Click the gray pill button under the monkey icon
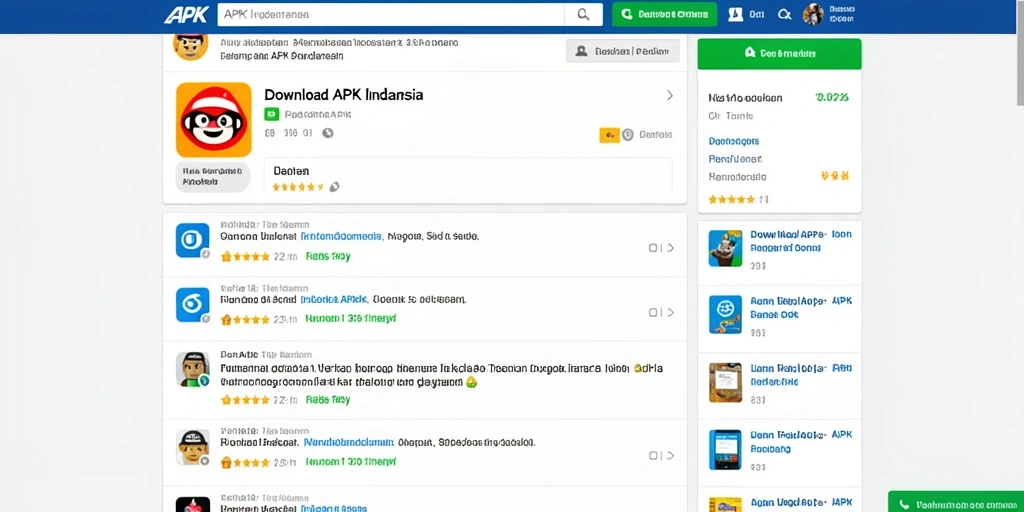1024x512 pixels. pos(213,176)
